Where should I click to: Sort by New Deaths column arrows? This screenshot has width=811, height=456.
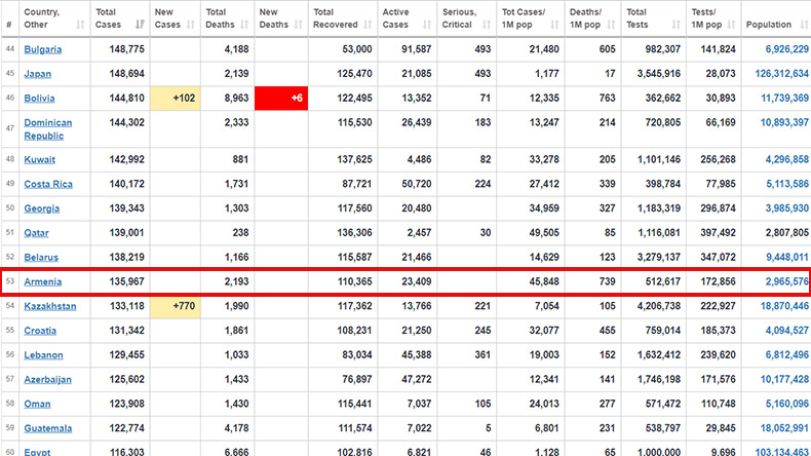[298, 24]
